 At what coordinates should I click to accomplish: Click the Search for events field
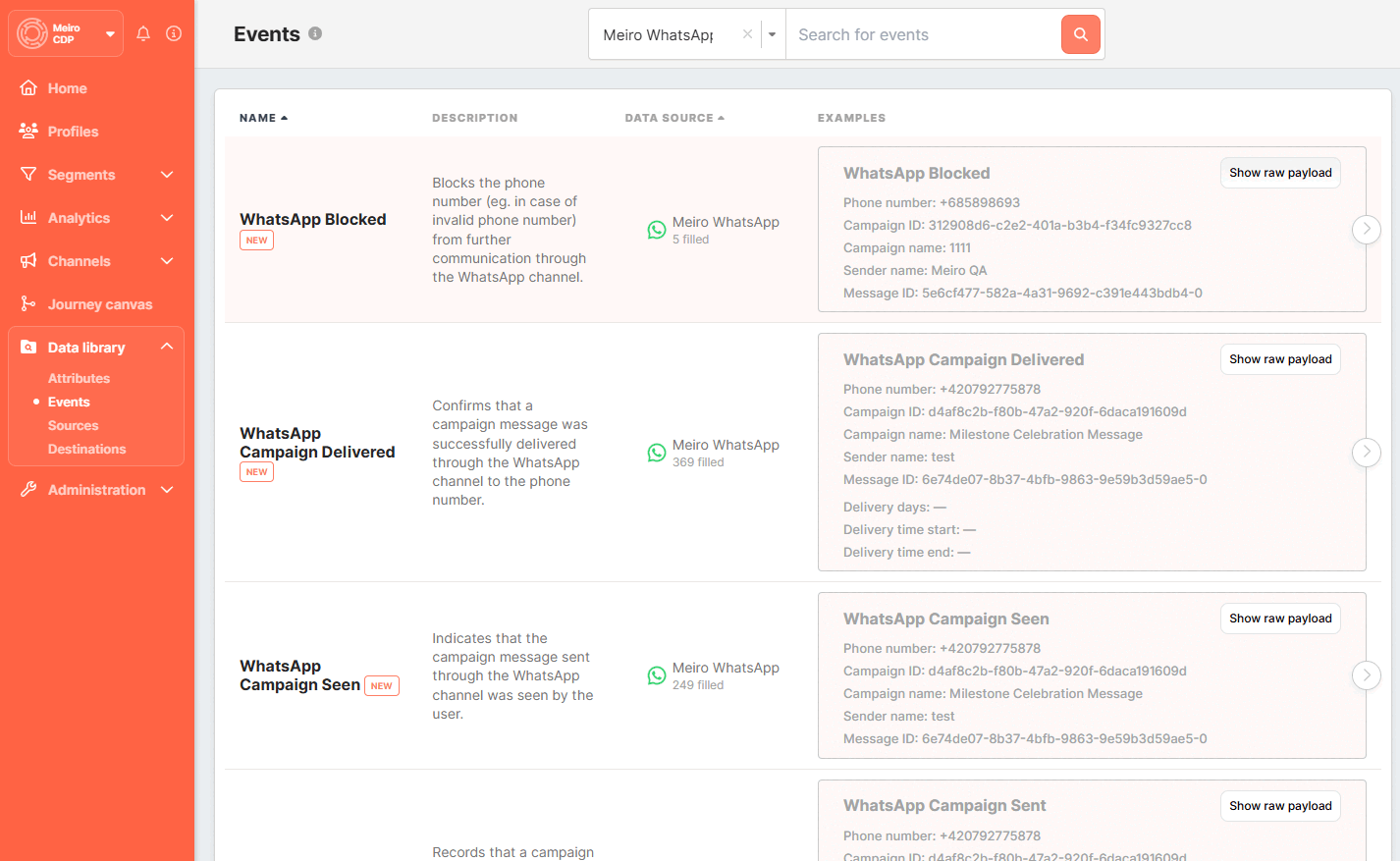[x=923, y=34]
